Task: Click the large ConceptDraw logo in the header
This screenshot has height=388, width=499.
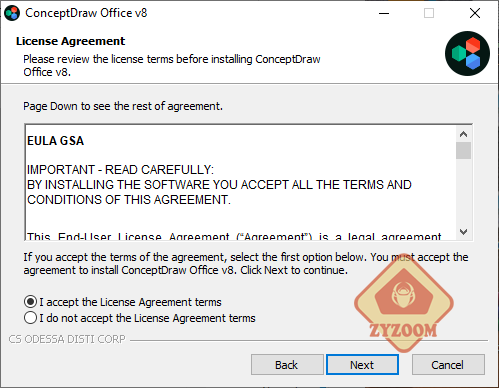Action: (x=467, y=53)
